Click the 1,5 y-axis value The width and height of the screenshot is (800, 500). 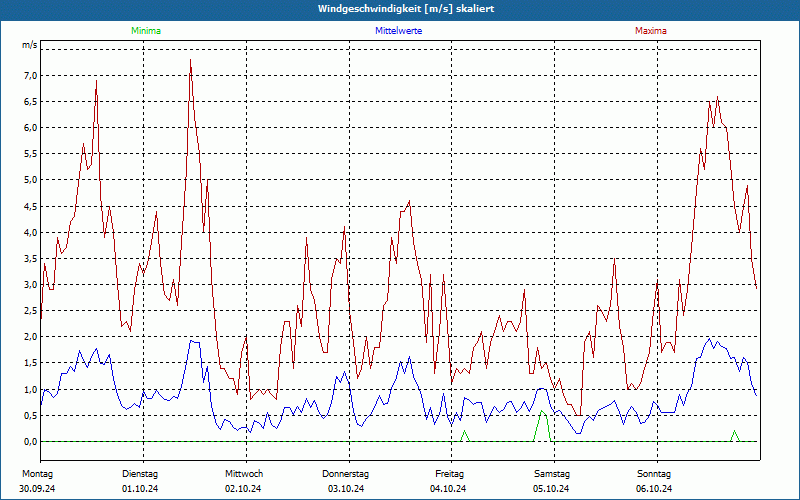[x=31, y=363]
